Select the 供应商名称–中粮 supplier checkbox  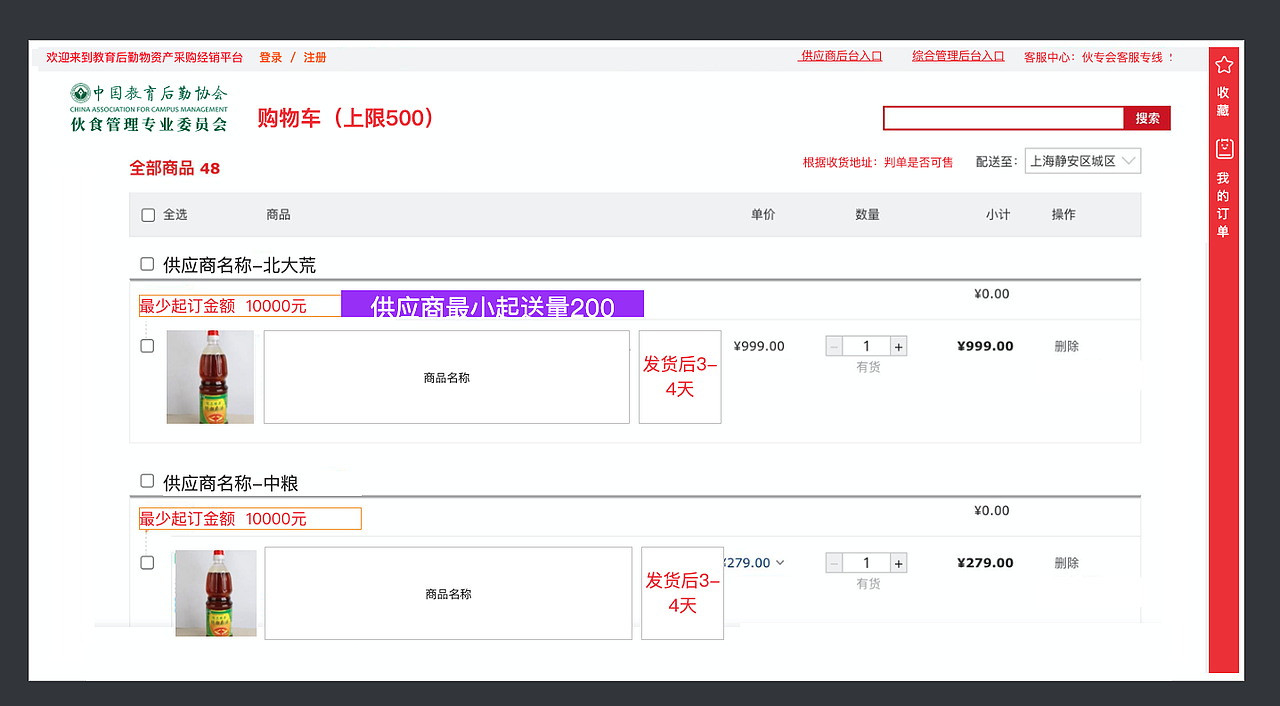pos(147,481)
